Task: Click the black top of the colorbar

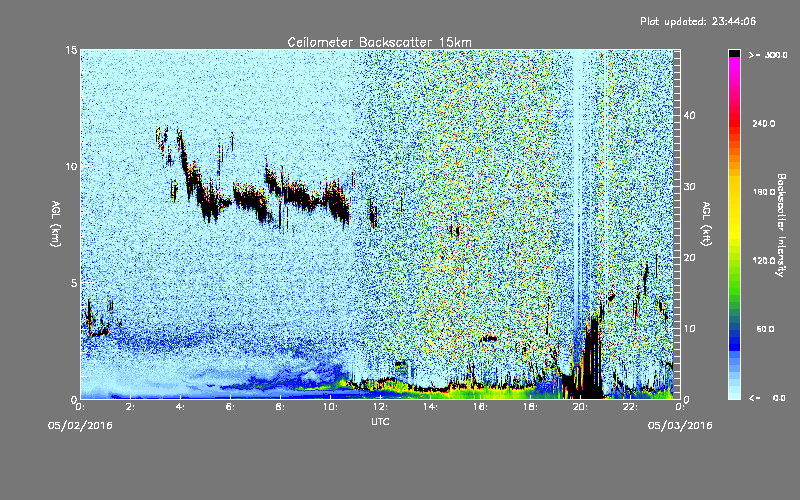Action: point(734,53)
